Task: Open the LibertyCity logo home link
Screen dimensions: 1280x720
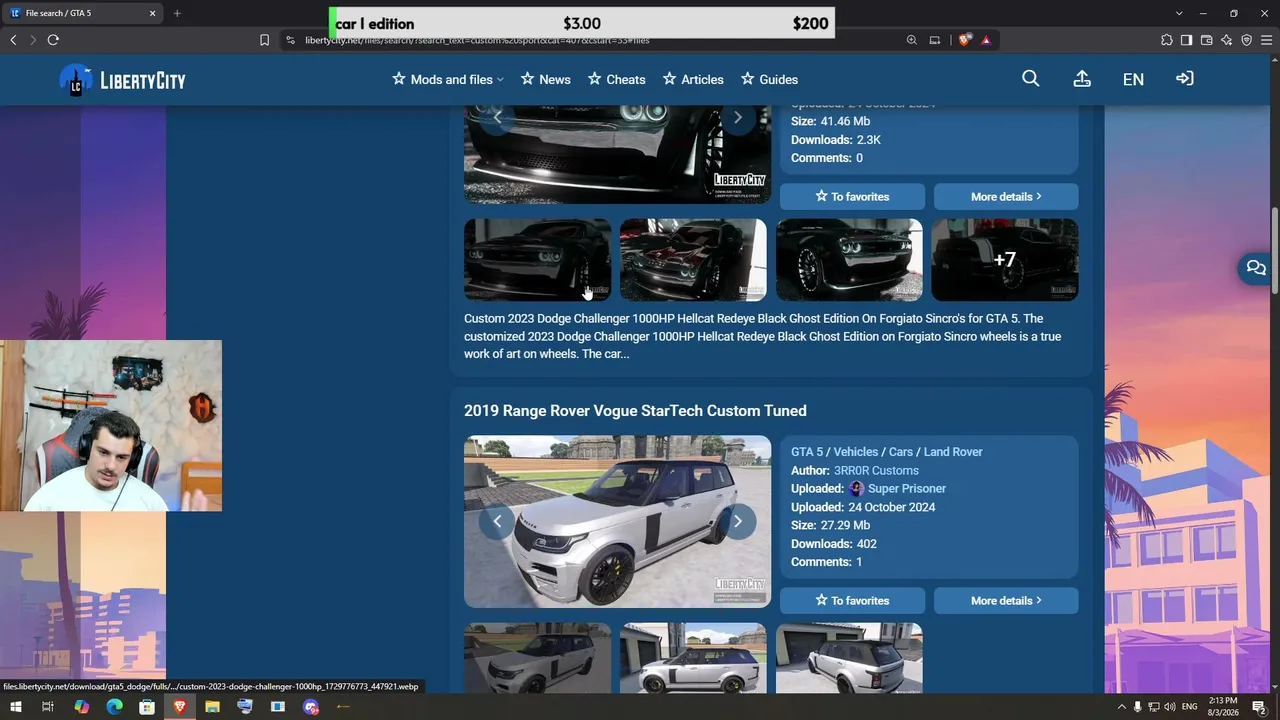Action: 122,80
